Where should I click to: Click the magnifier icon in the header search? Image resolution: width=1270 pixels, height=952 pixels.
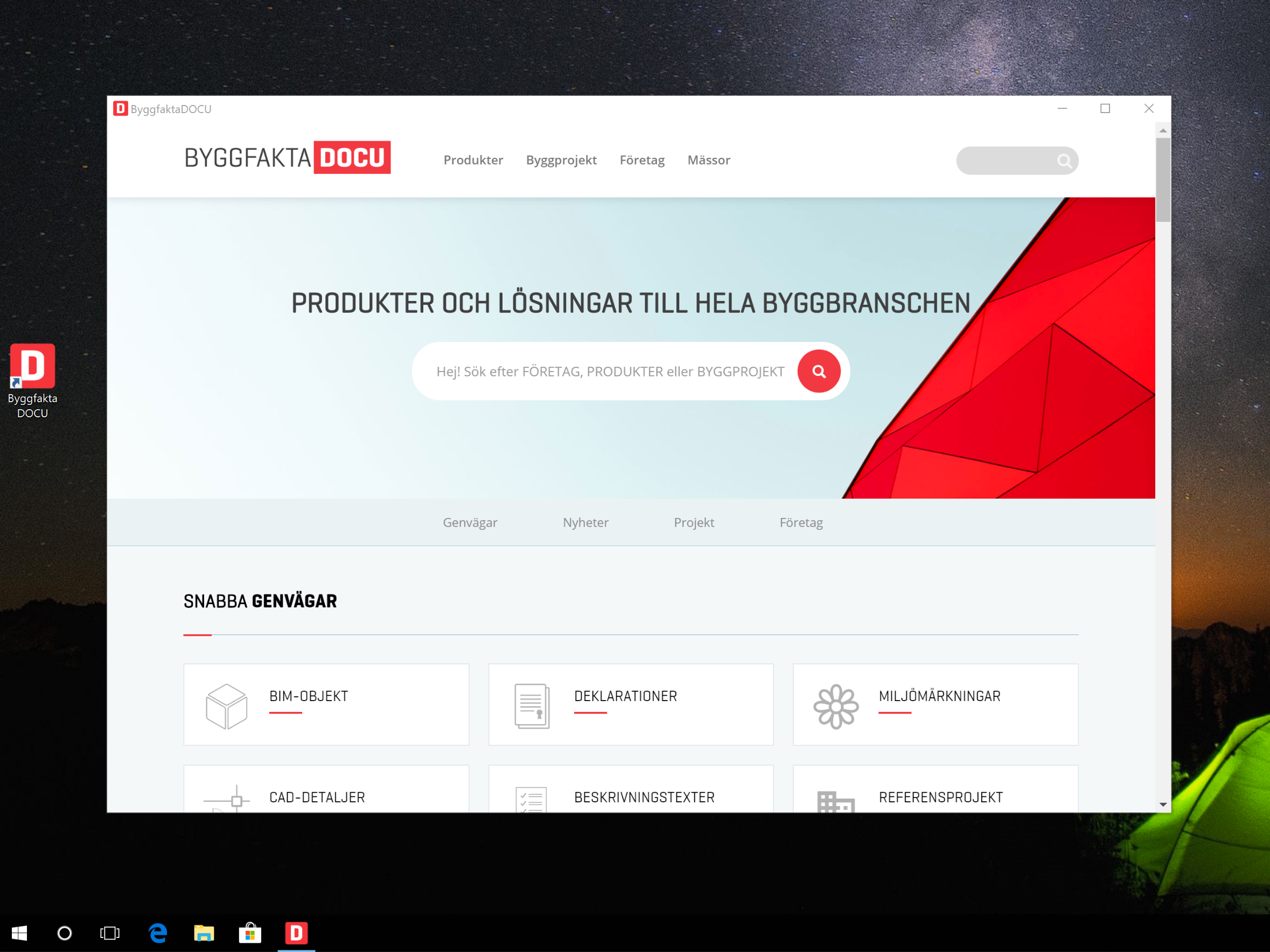[x=1064, y=160]
